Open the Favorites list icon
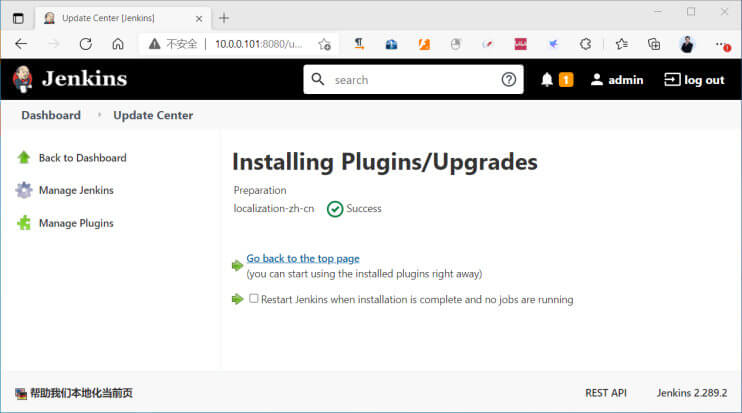 (x=621, y=44)
